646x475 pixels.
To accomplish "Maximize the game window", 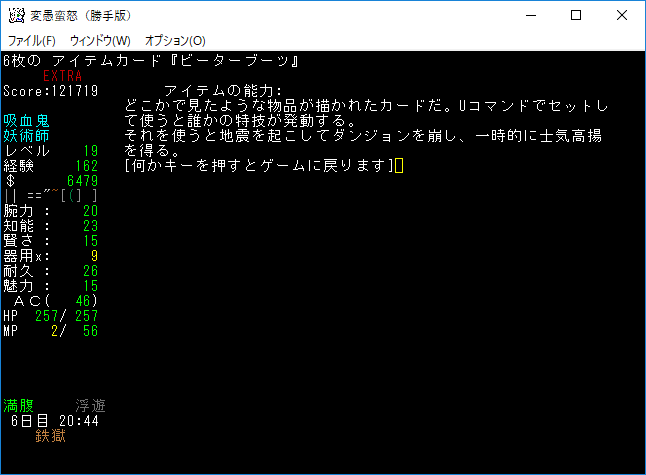I will click(x=576, y=16).
